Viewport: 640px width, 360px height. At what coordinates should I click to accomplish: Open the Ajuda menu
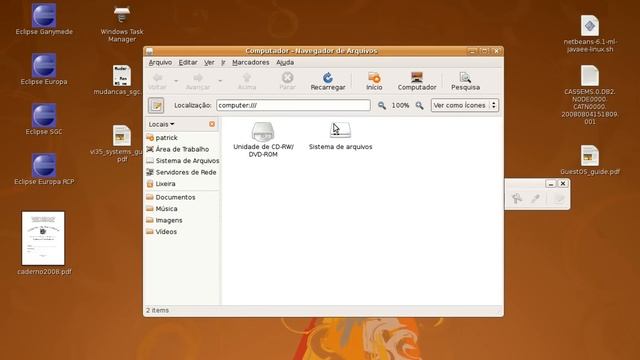click(285, 62)
